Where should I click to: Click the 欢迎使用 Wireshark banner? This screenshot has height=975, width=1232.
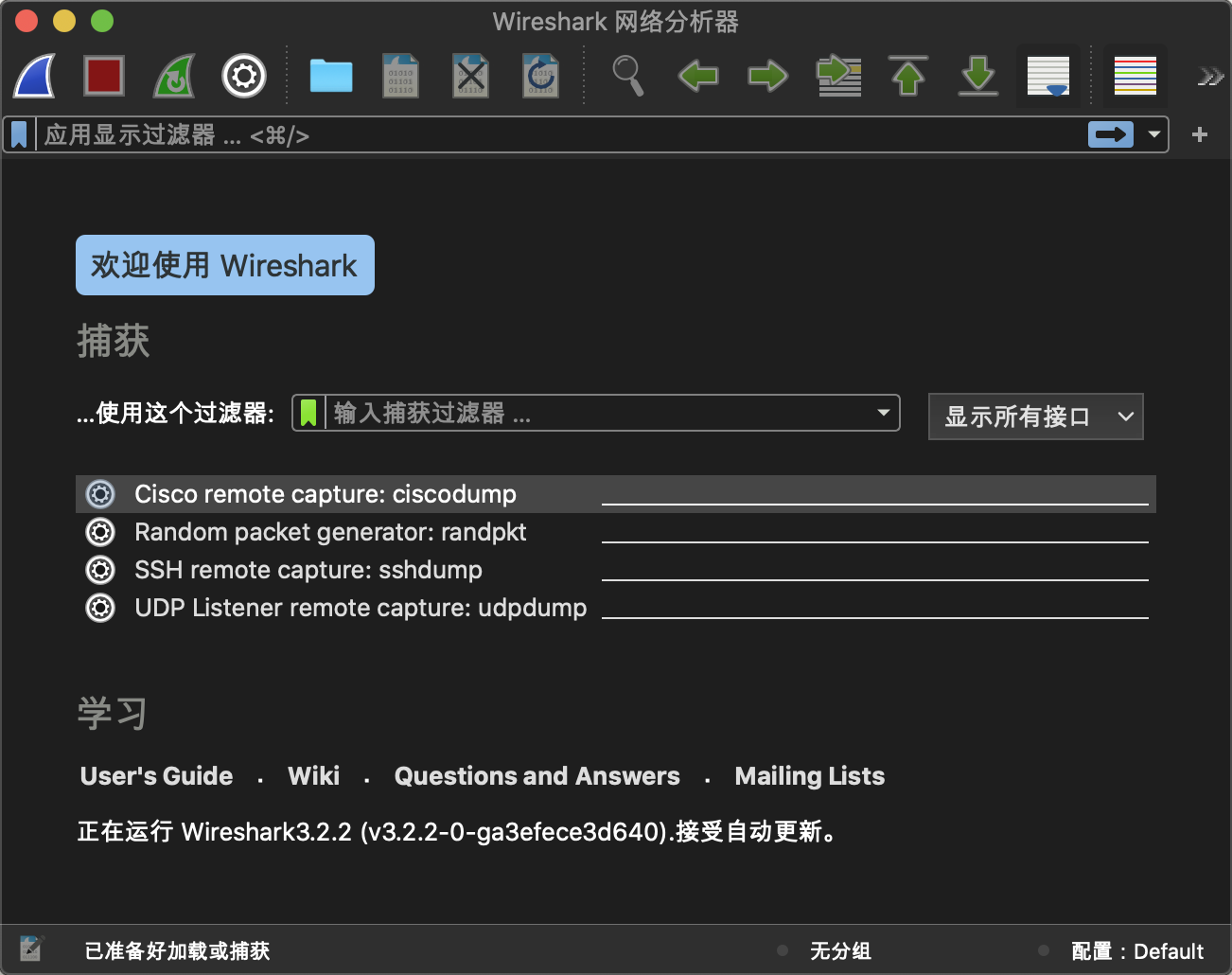(225, 265)
